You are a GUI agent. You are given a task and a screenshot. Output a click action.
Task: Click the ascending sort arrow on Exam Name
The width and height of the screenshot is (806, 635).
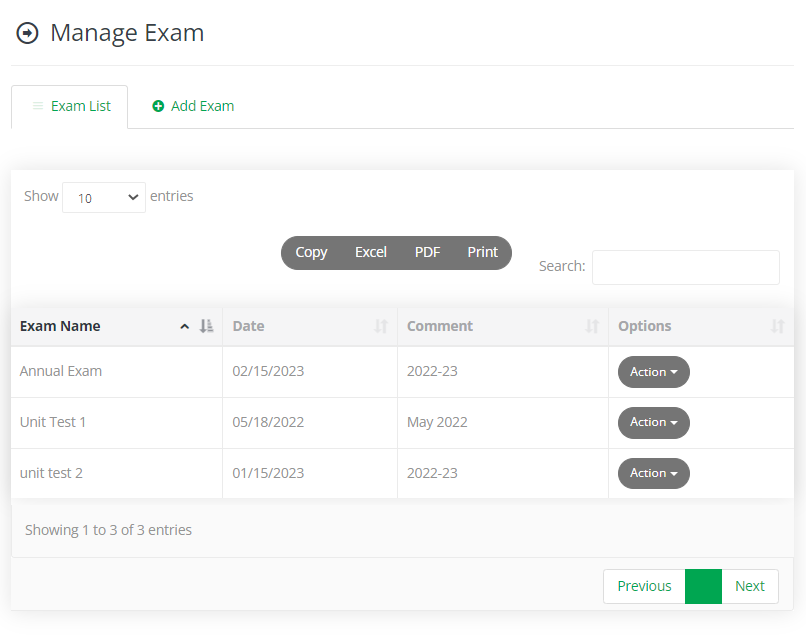(x=185, y=326)
